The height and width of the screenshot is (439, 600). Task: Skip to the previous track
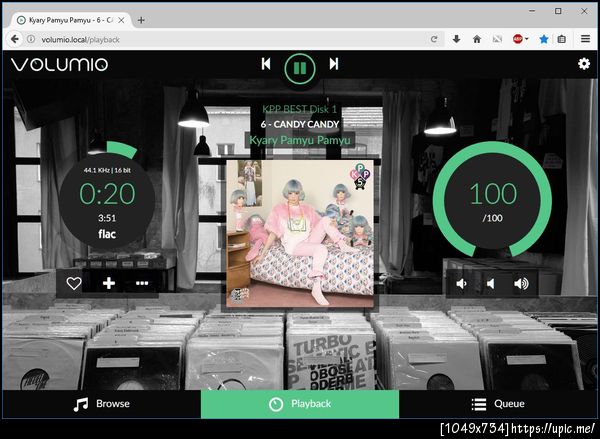[266, 64]
